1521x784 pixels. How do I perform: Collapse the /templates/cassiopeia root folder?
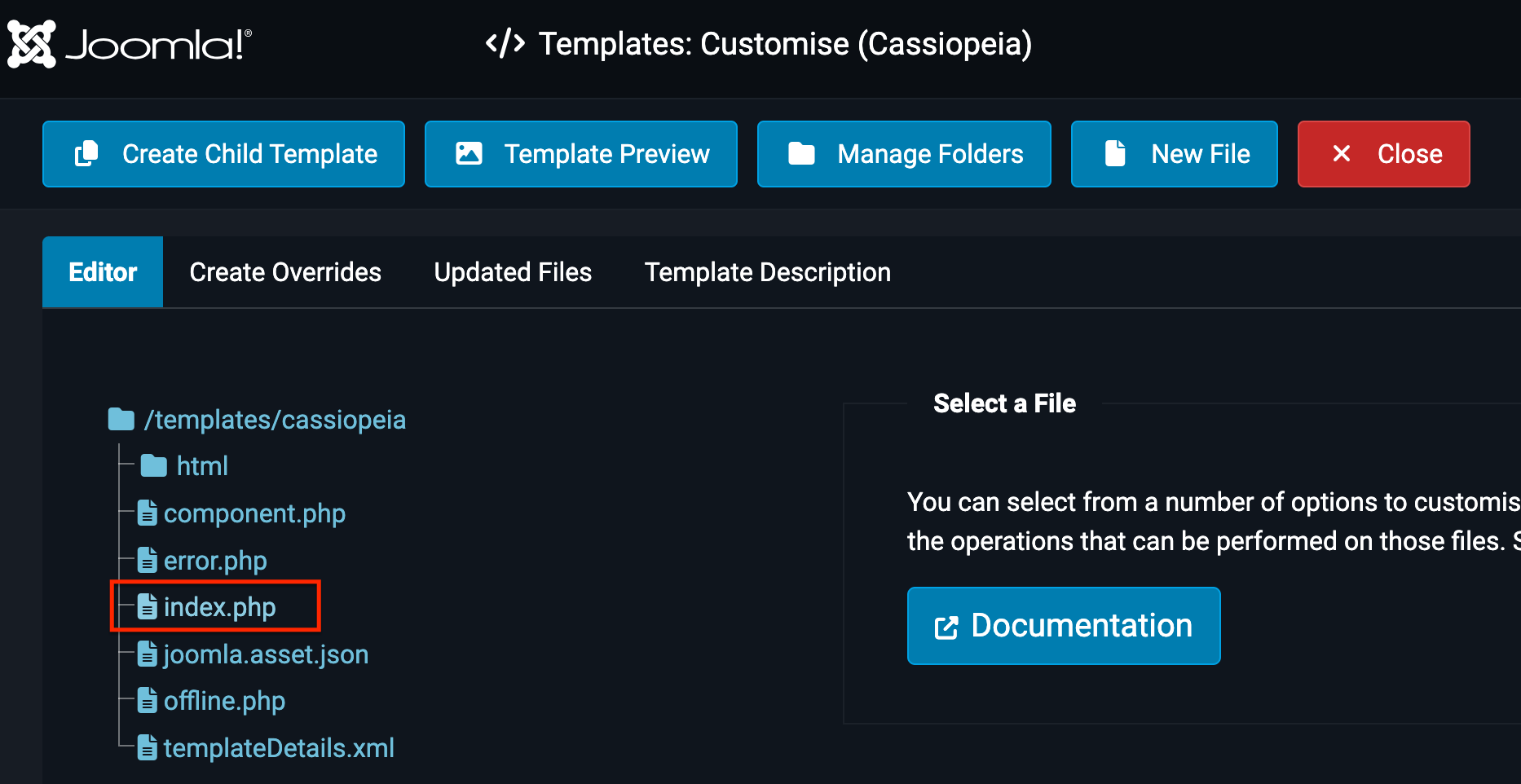click(121, 420)
